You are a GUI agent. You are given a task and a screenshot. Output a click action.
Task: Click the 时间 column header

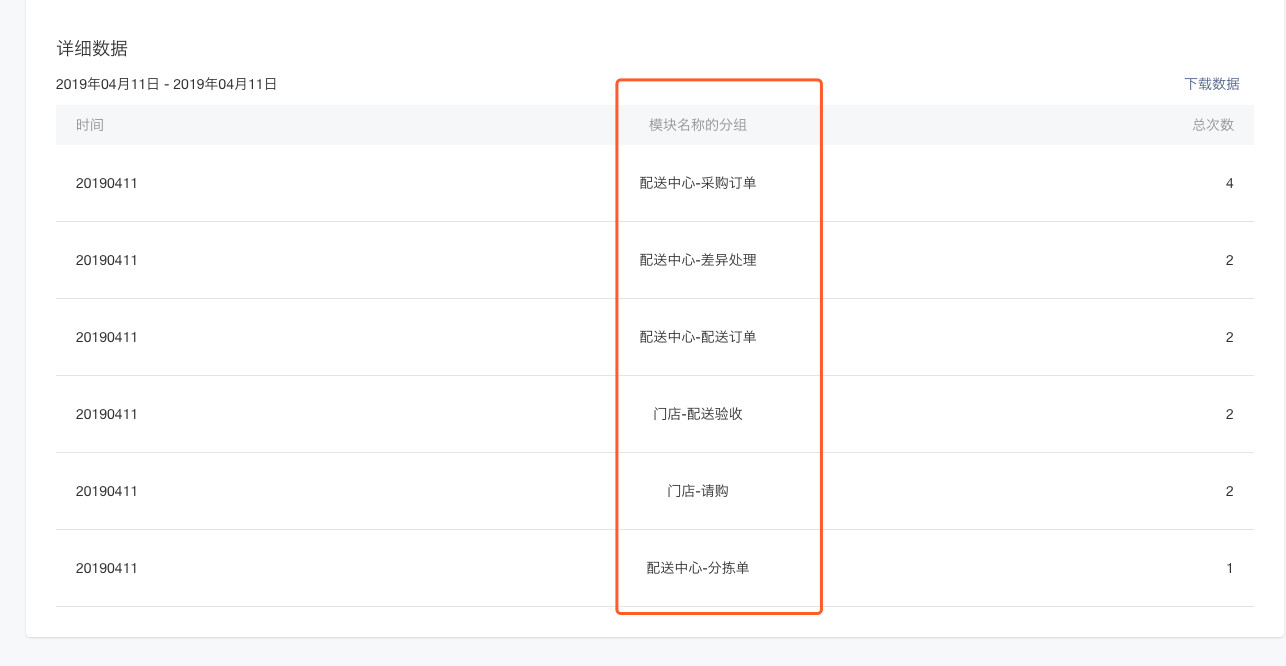coord(90,125)
